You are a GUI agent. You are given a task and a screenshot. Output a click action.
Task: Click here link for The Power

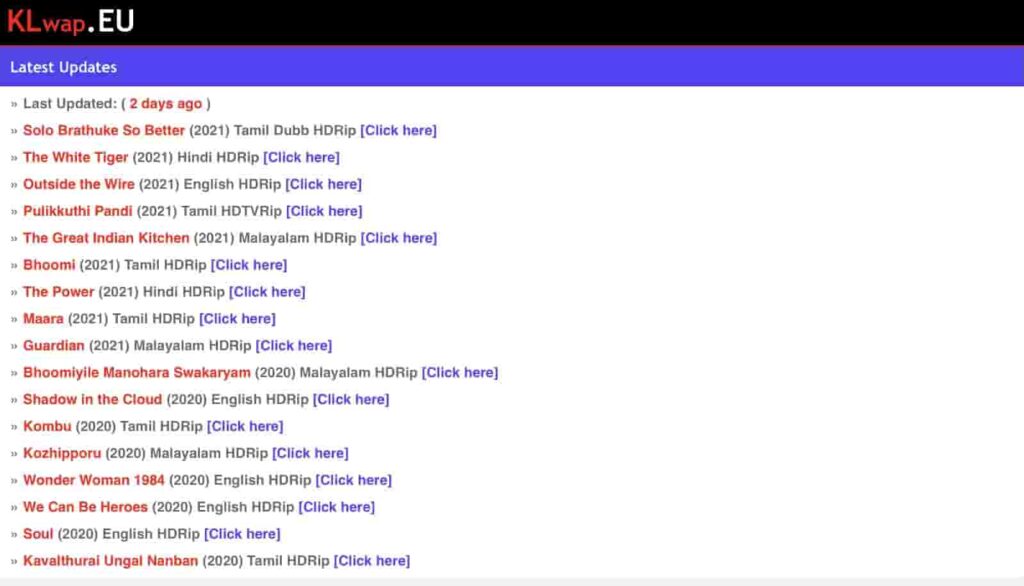[268, 291]
